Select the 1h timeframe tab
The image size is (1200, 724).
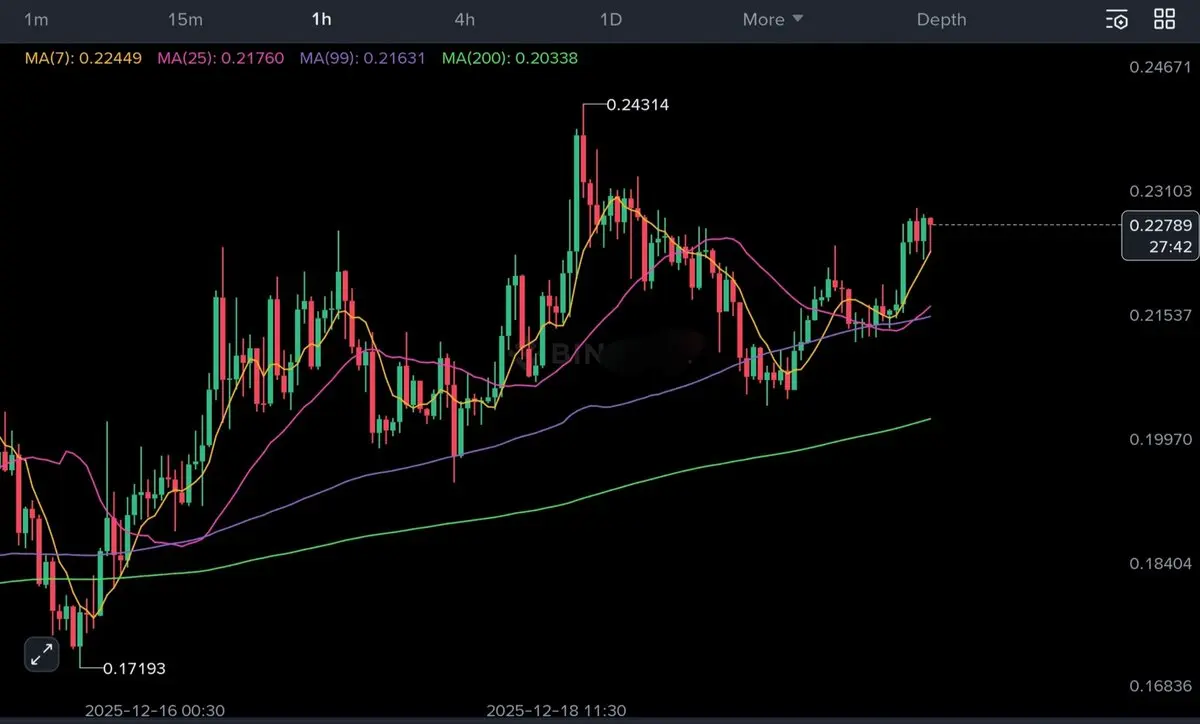click(321, 19)
